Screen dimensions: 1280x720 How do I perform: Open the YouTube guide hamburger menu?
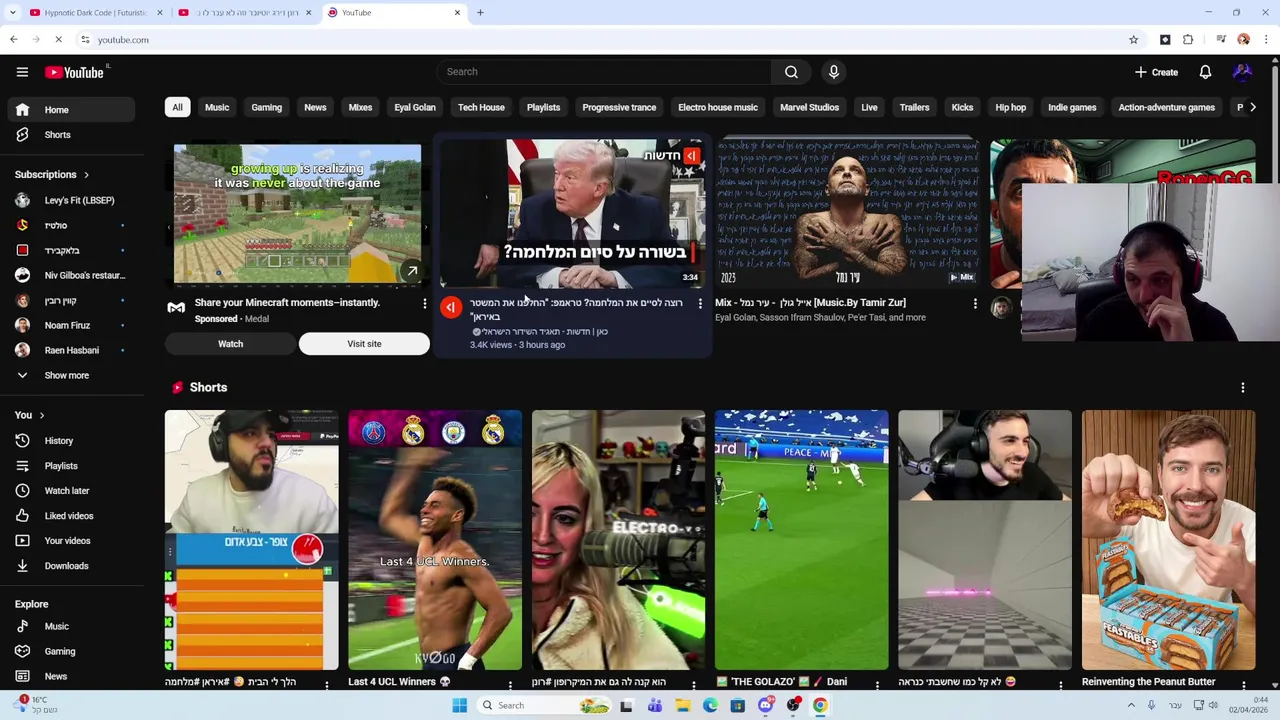22,72
